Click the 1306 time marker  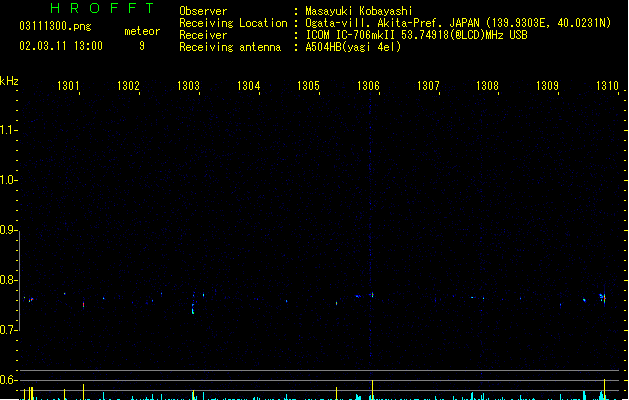(x=368, y=86)
